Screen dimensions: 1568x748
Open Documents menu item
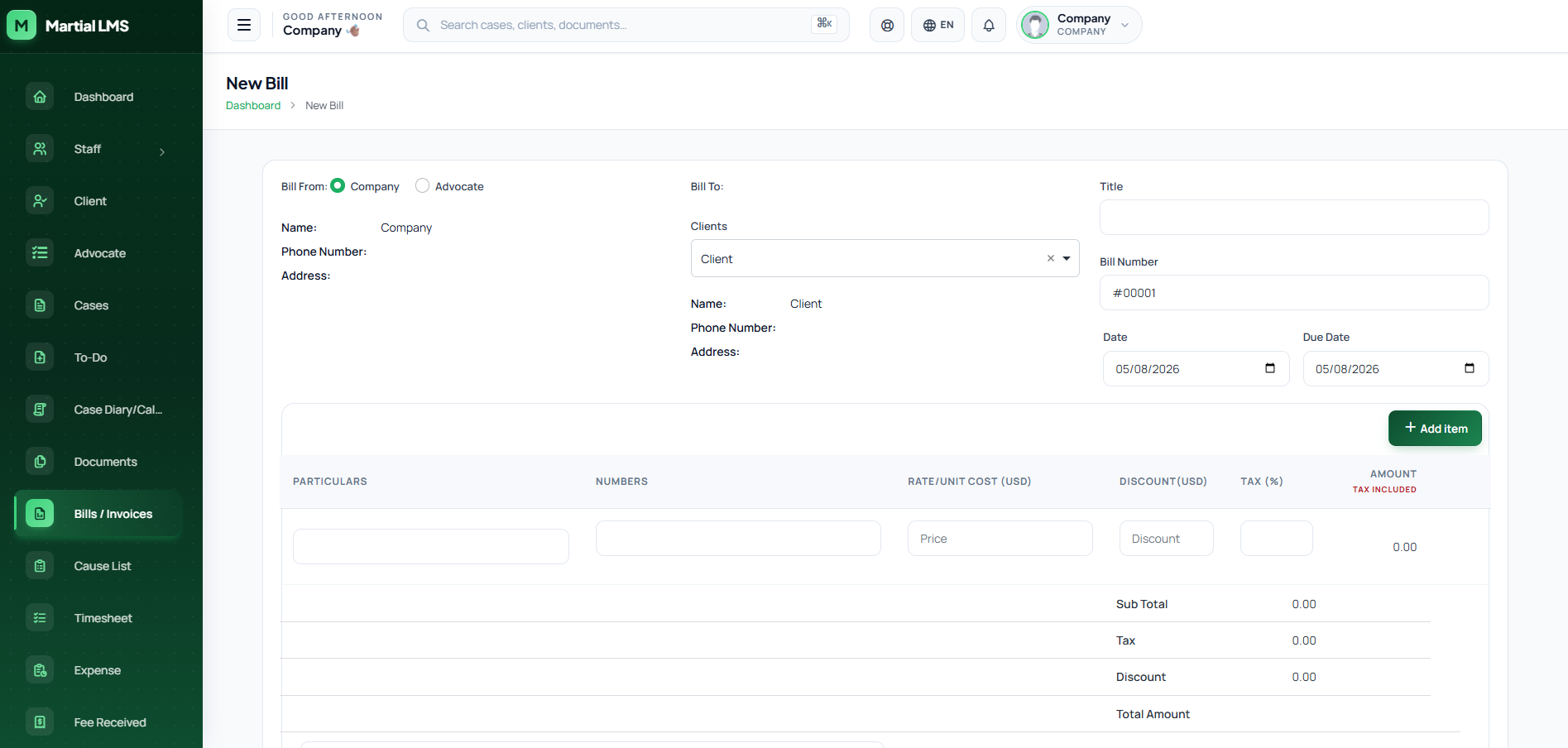[x=106, y=462]
